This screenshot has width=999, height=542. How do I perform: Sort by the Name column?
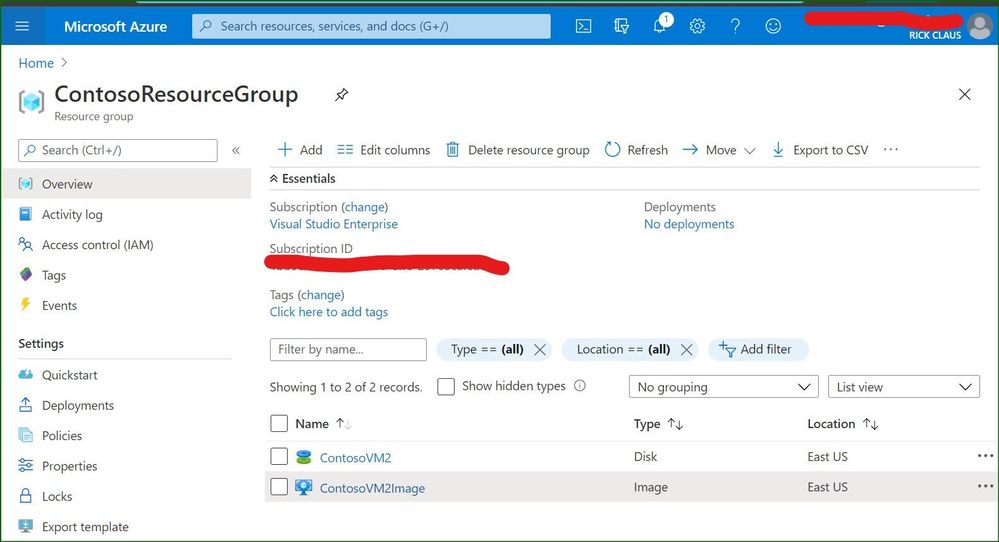[323, 424]
